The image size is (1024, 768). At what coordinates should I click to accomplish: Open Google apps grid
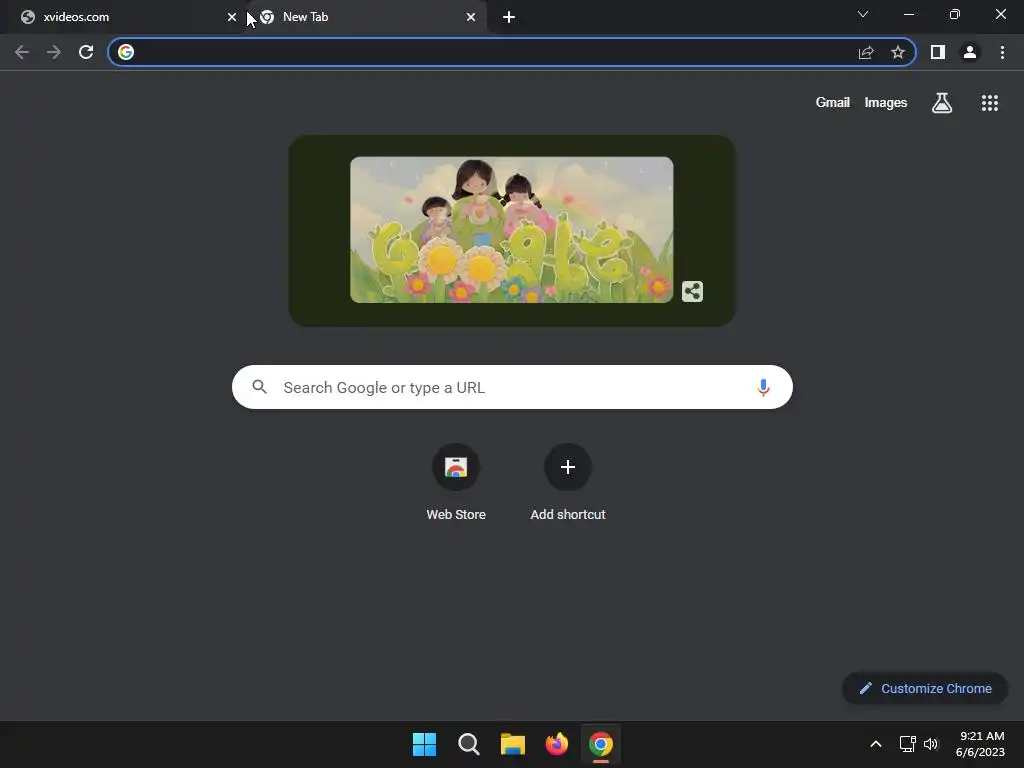click(990, 103)
